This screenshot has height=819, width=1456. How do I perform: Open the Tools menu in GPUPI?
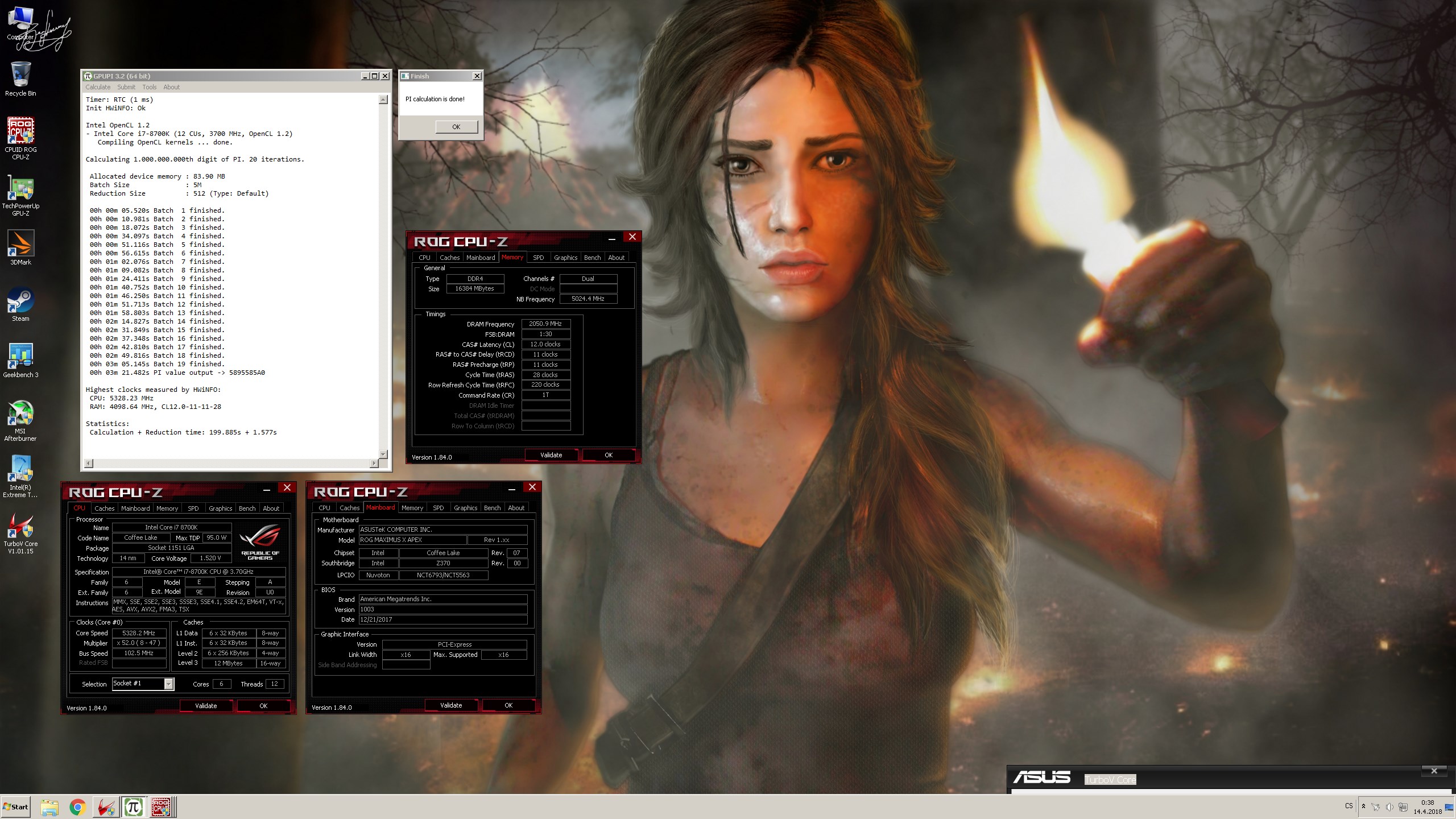coord(150,87)
